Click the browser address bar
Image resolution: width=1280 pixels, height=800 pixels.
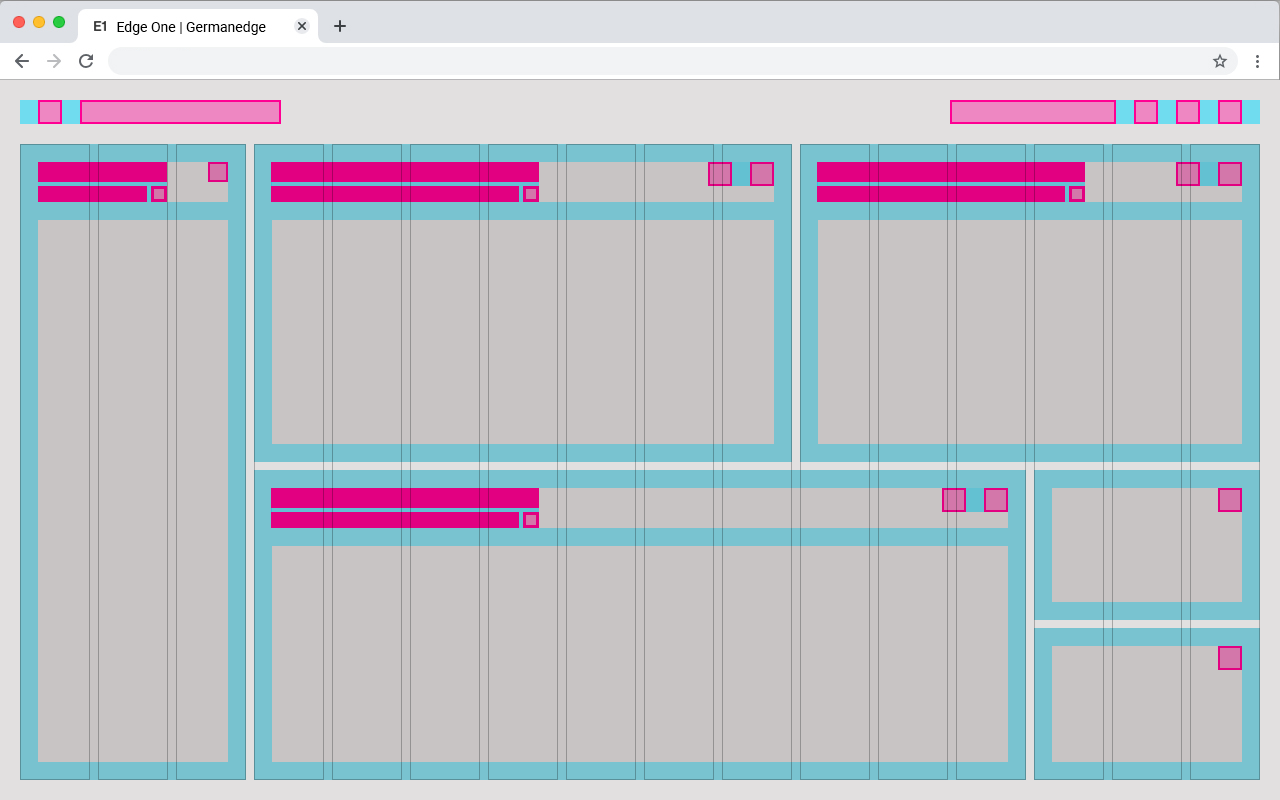(660, 61)
